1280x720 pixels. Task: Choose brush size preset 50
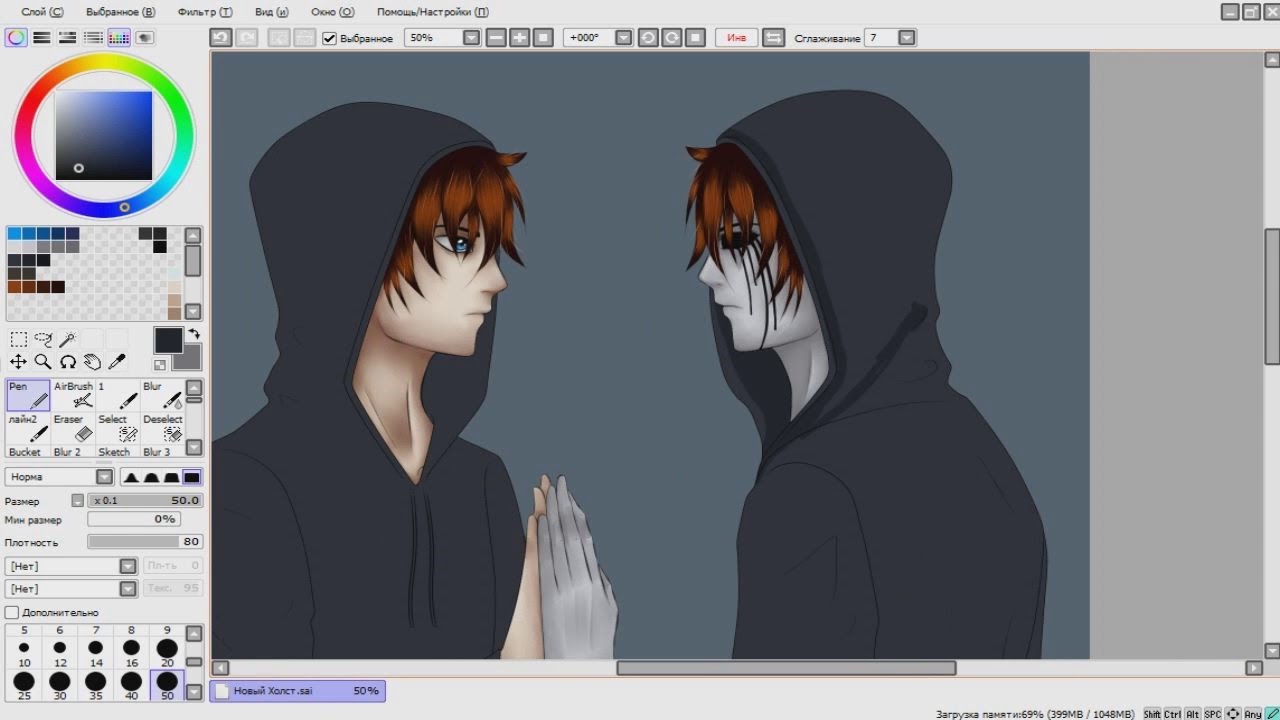click(x=167, y=686)
